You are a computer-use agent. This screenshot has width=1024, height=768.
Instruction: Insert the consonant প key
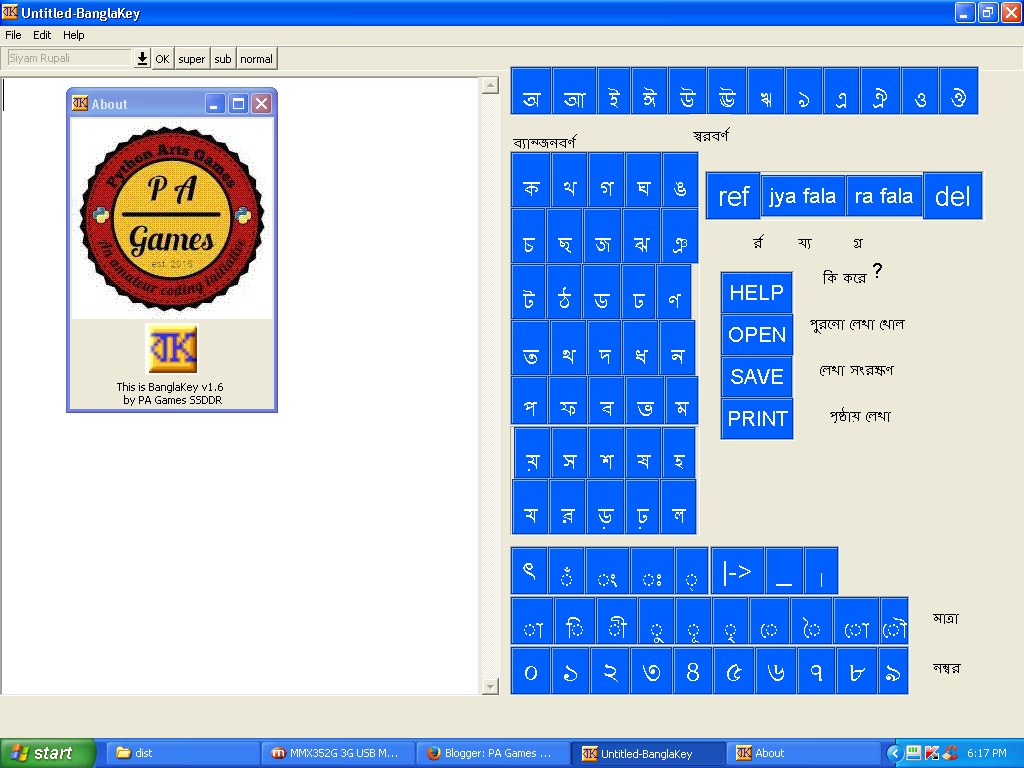[530, 400]
